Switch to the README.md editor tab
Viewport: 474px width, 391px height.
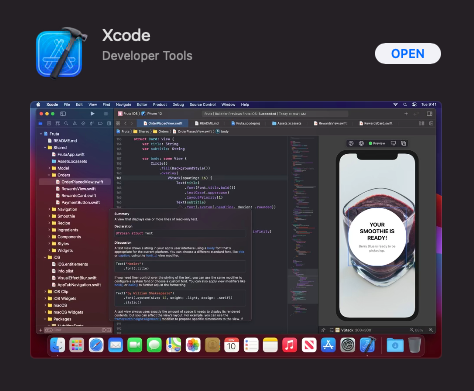point(207,123)
